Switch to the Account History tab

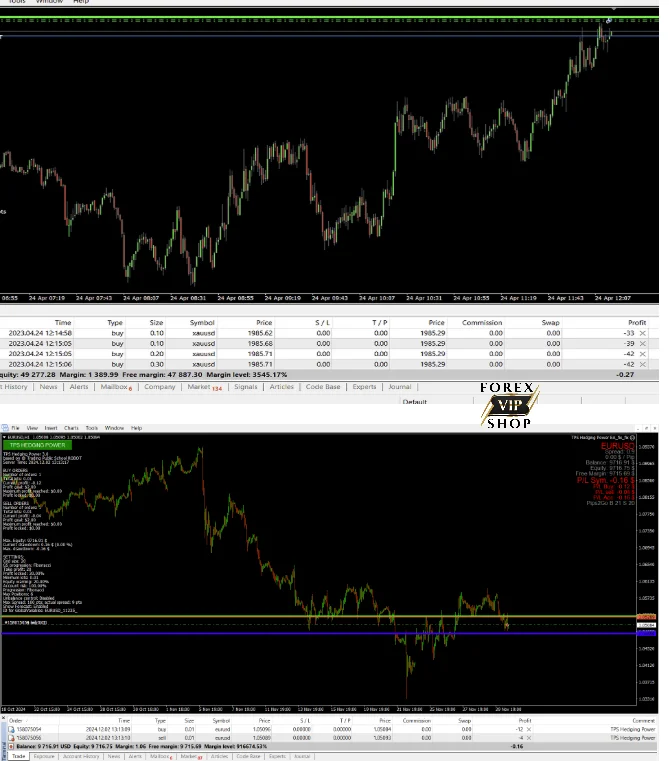click(x=81, y=757)
